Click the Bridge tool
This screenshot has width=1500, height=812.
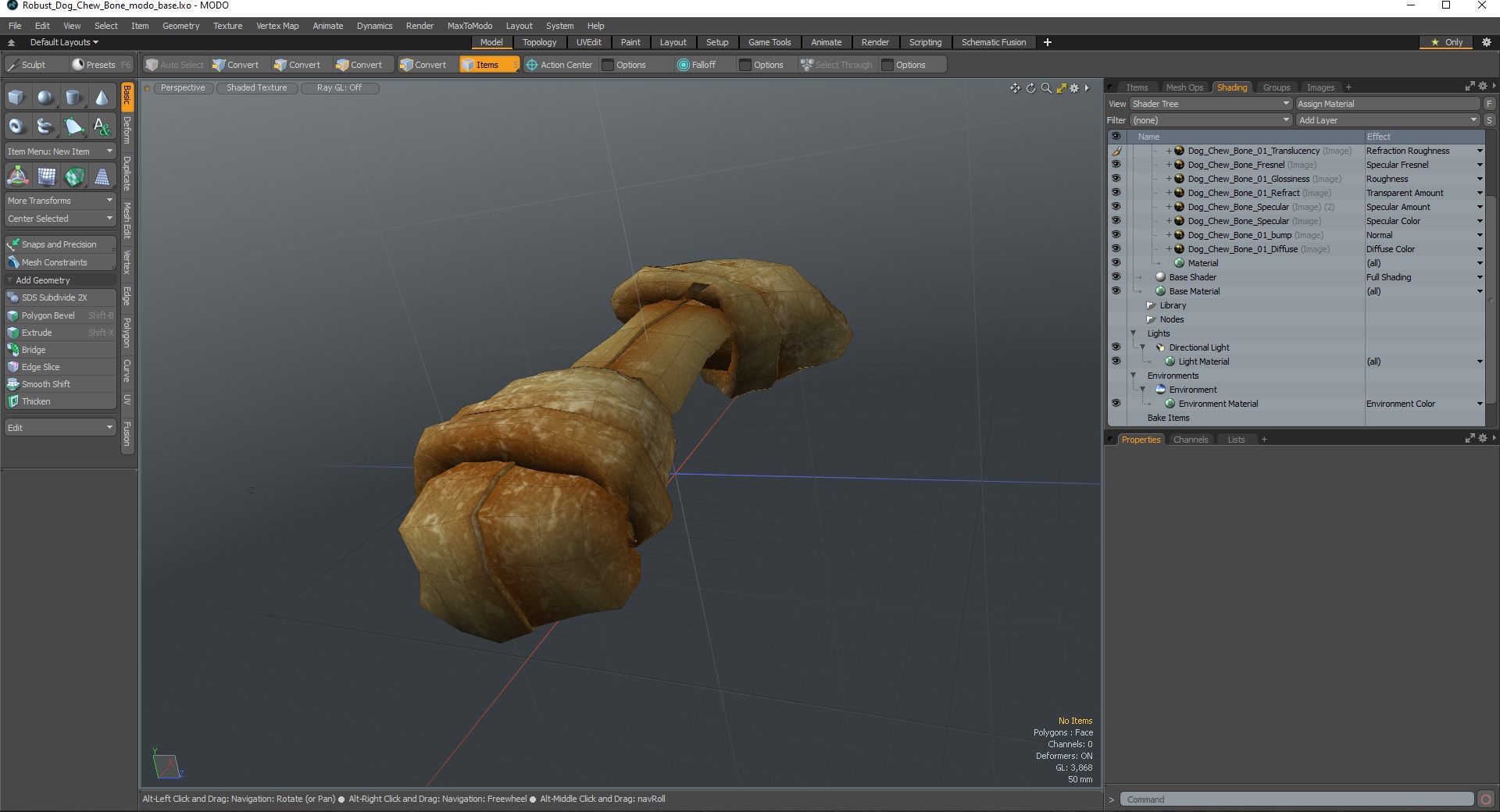pyautogui.click(x=60, y=350)
